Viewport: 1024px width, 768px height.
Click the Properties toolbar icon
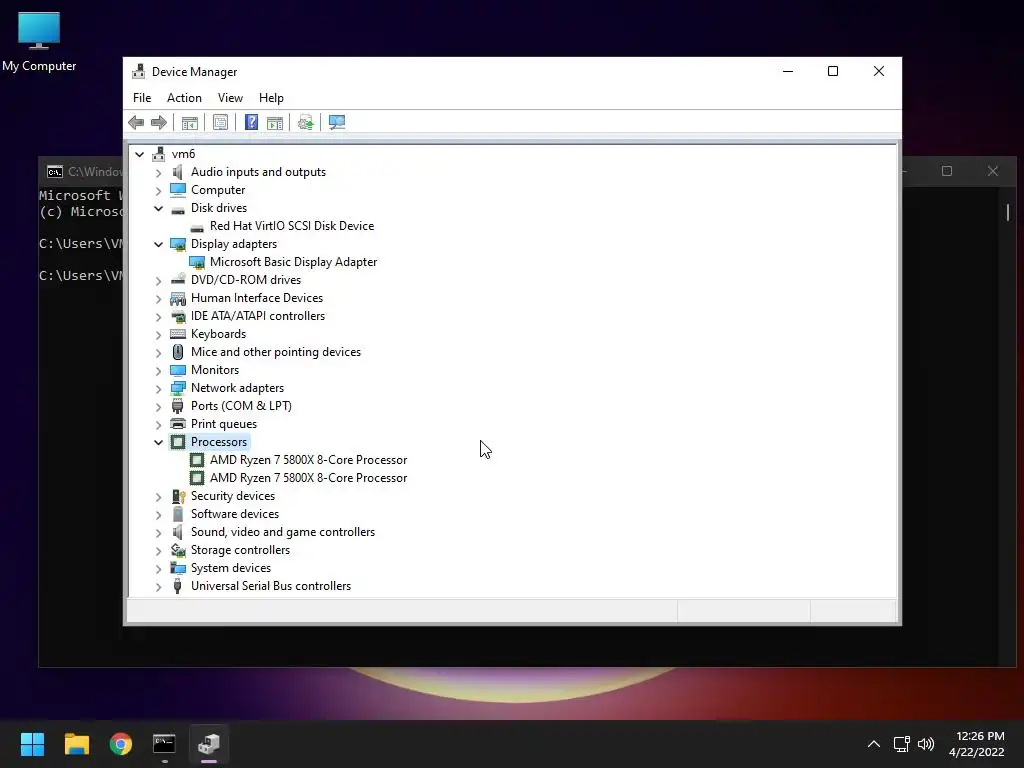click(x=221, y=122)
